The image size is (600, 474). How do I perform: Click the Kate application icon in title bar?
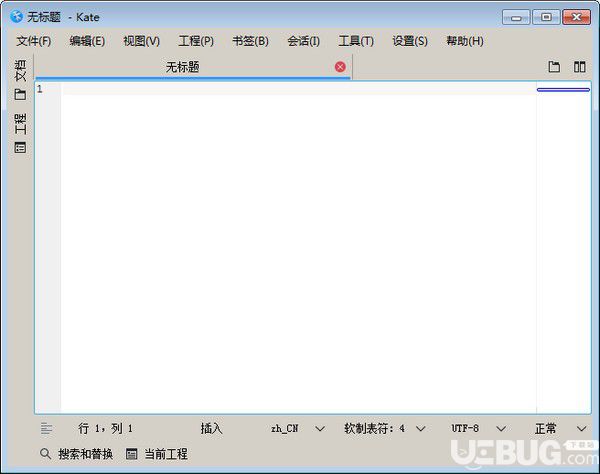[16, 16]
